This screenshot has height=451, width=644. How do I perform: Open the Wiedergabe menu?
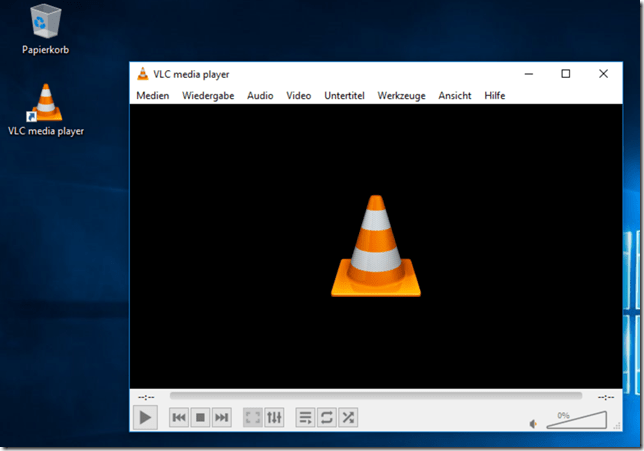208,96
